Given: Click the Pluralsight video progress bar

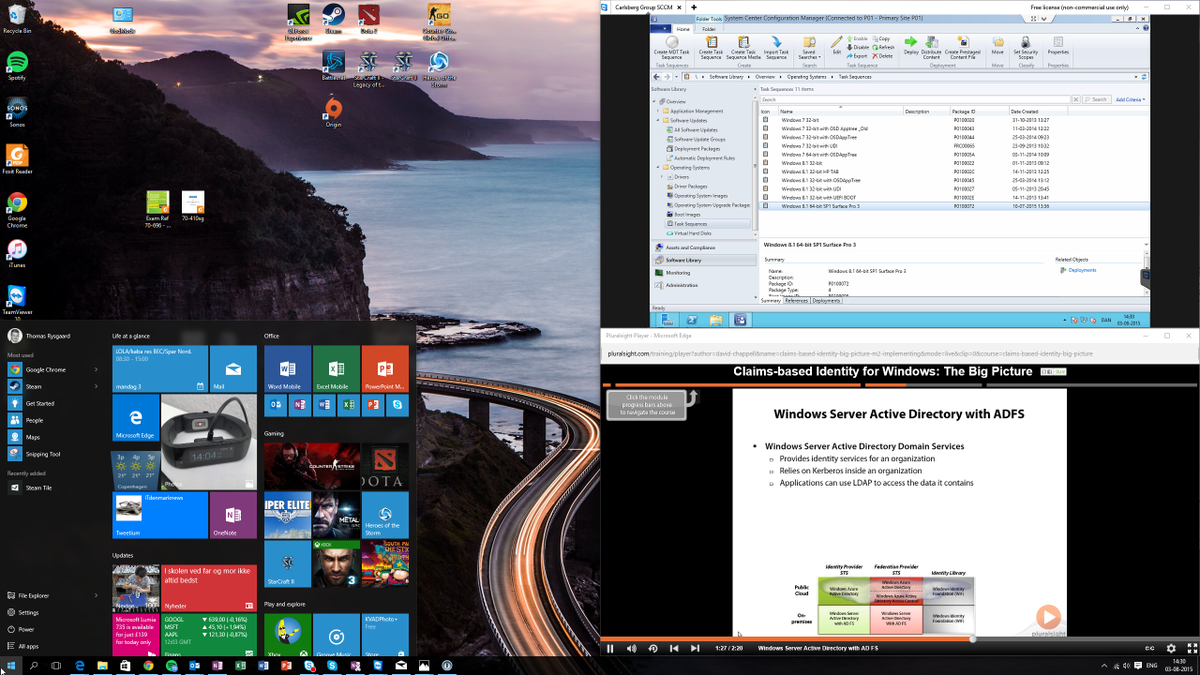Looking at the screenshot, I should click(900, 637).
